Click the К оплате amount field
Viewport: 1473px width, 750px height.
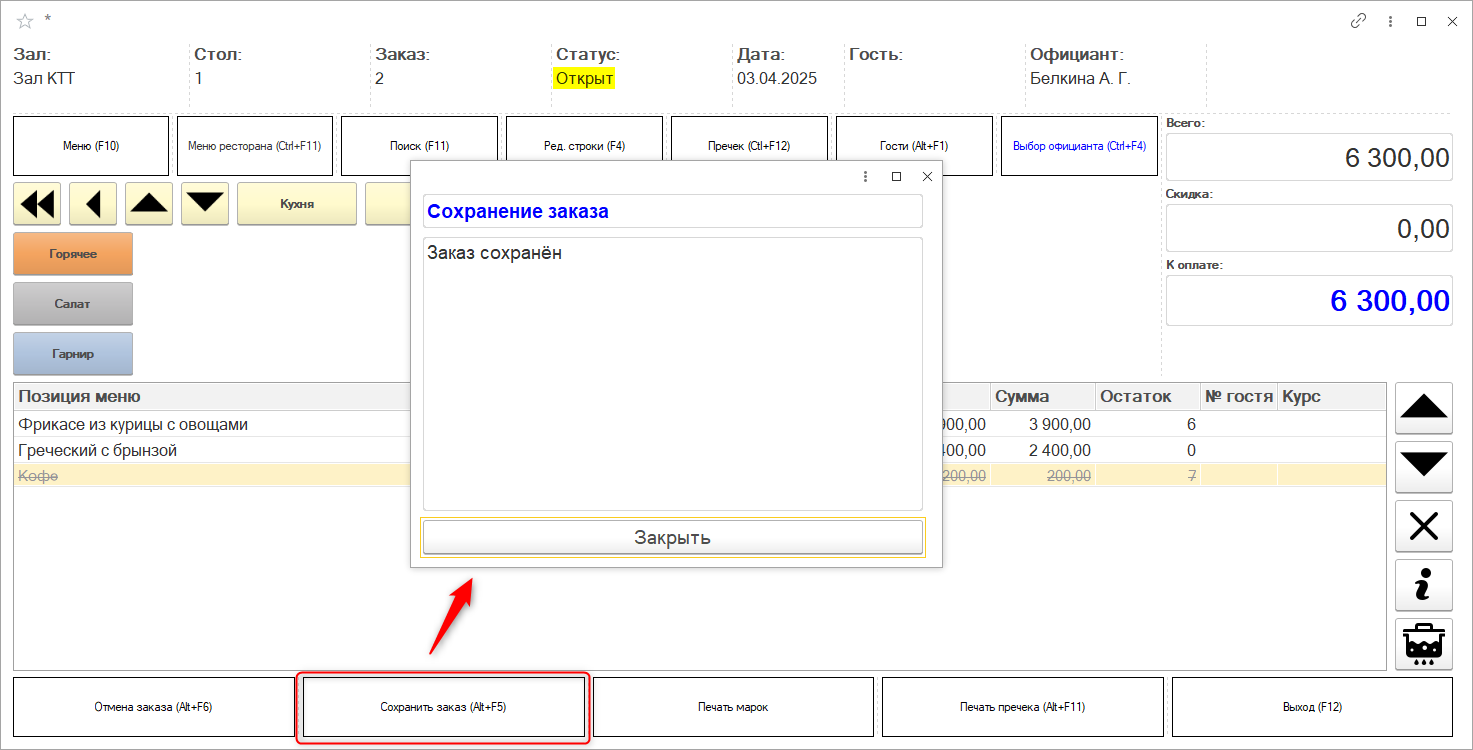pyautogui.click(x=1308, y=301)
